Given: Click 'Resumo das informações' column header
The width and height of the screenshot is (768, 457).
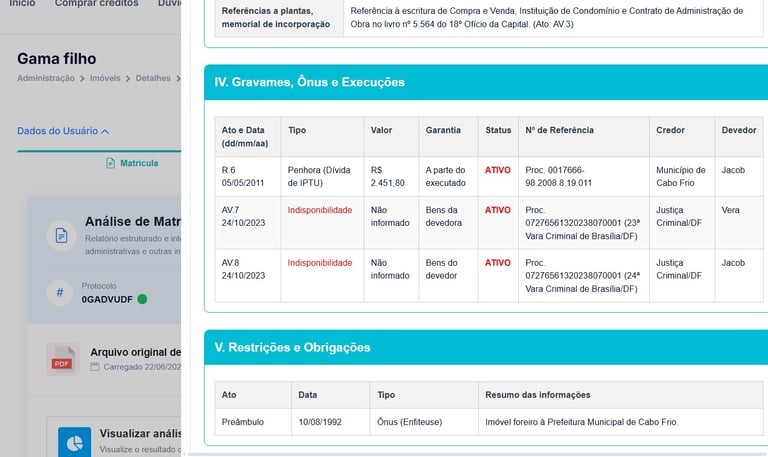Looking at the screenshot, I should 621,395.
